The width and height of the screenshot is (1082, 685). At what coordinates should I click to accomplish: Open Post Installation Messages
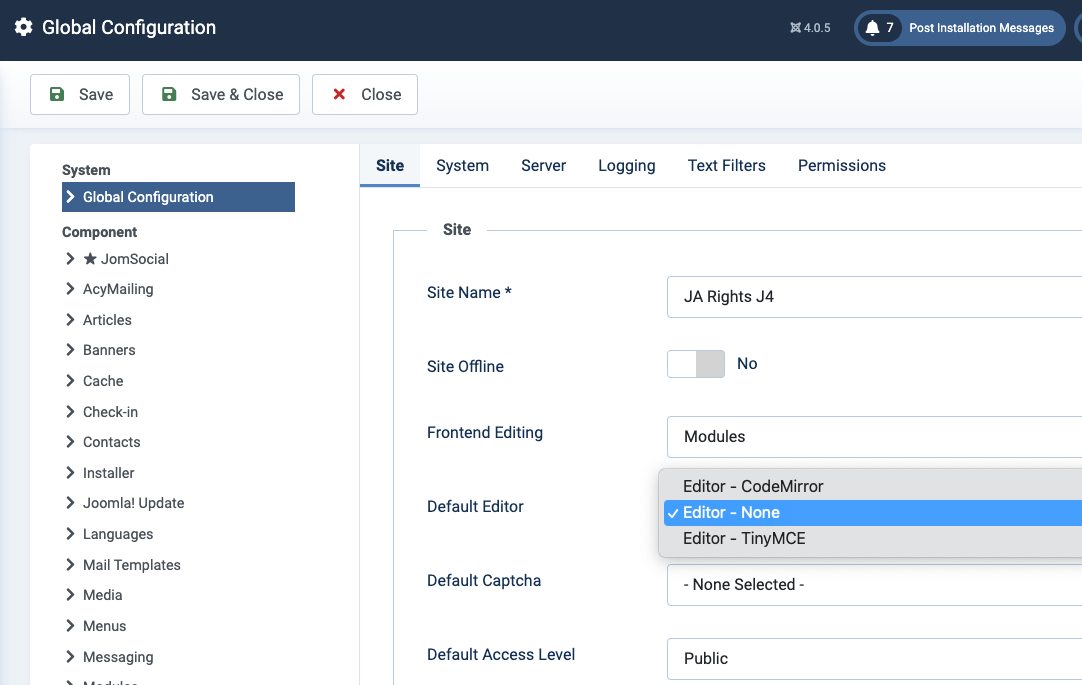(x=980, y=28)
